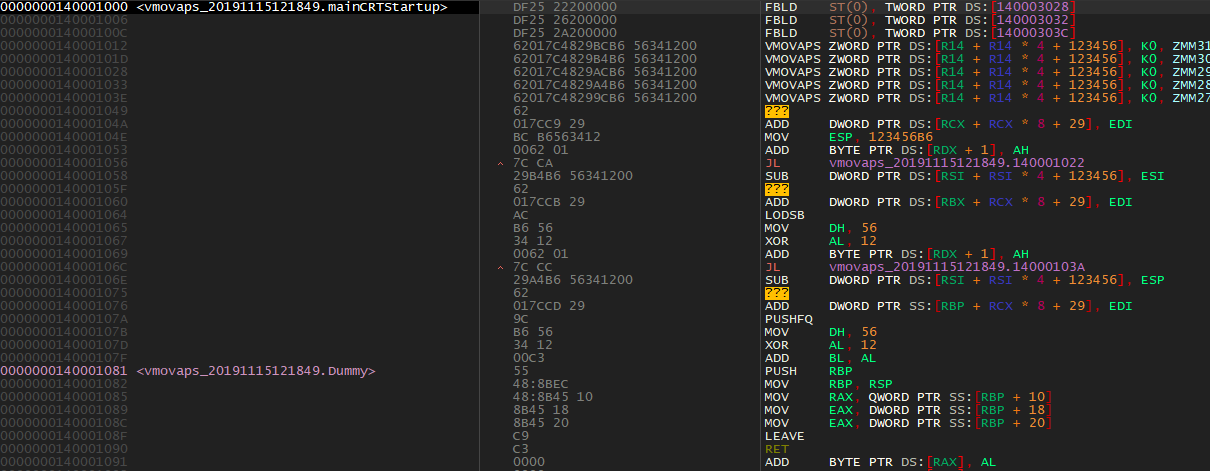Click bytes 7C CA
Image resolution: width=1210 pixels, height=471 pixels.
(532, 163)
